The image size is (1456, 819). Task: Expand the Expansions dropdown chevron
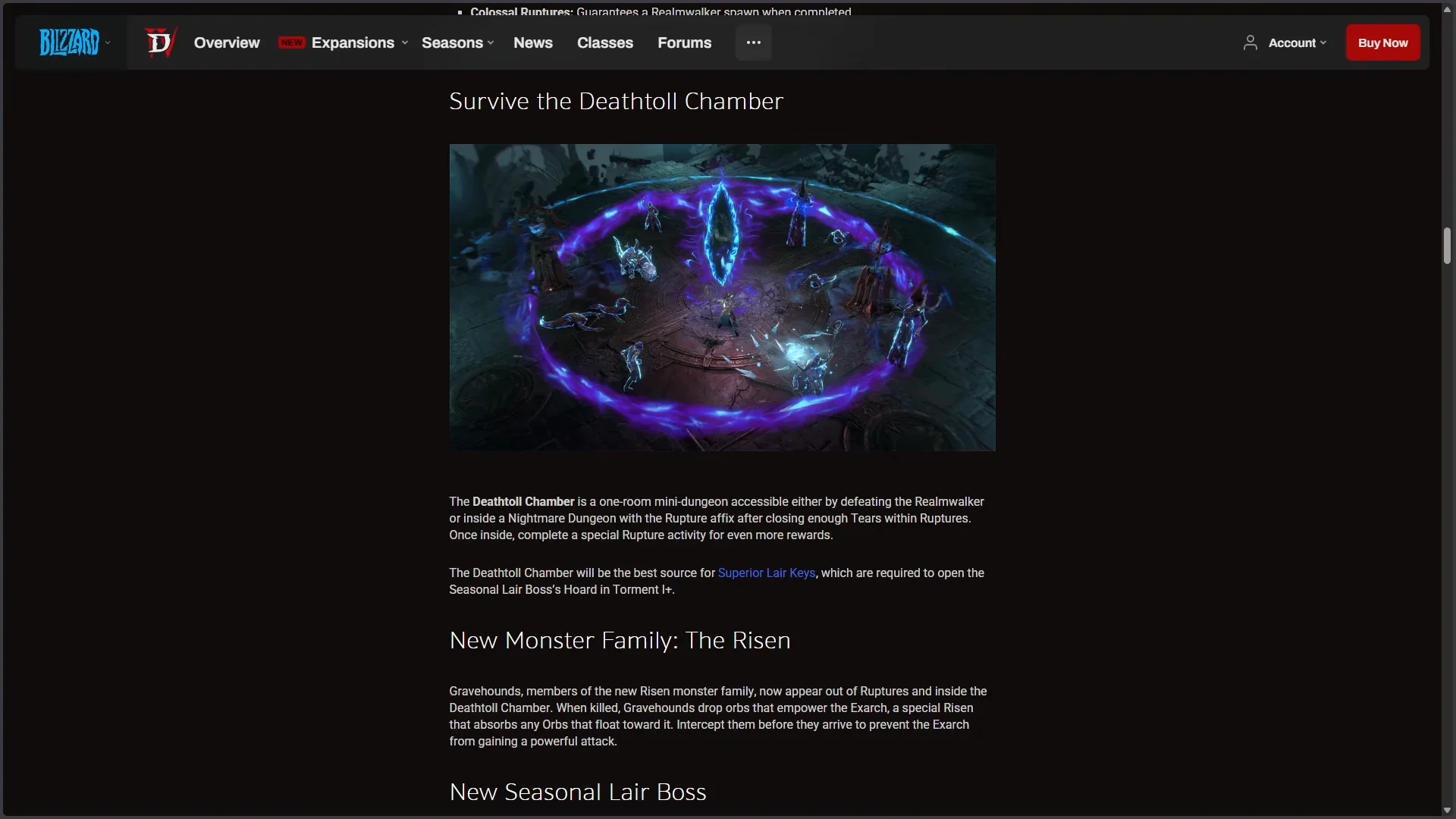(405, 43)
